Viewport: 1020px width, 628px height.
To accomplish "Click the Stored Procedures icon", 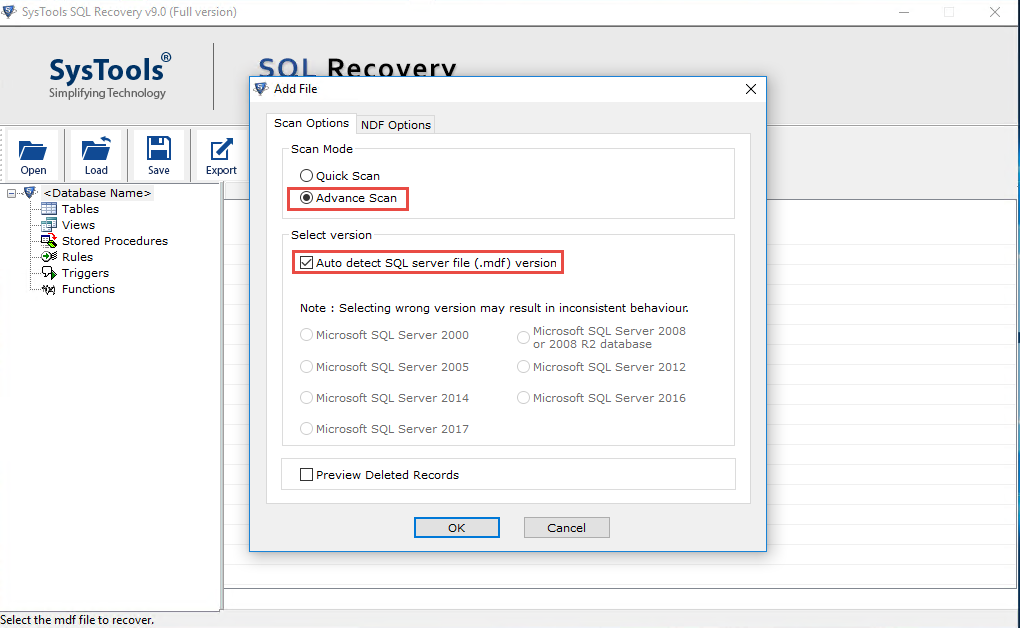I will 49,241.
